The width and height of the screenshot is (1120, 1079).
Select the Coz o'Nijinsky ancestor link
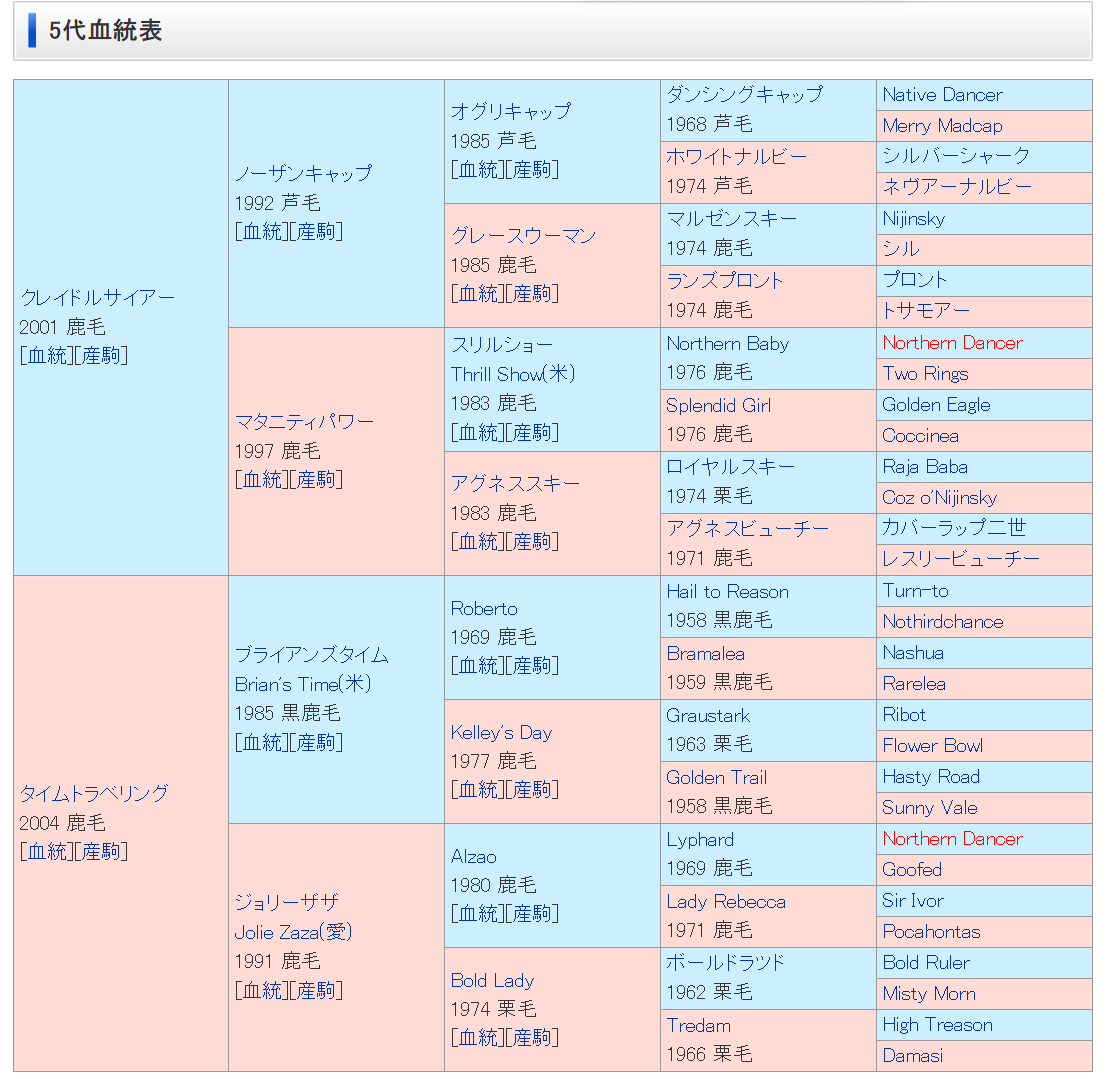click(939, 498)
